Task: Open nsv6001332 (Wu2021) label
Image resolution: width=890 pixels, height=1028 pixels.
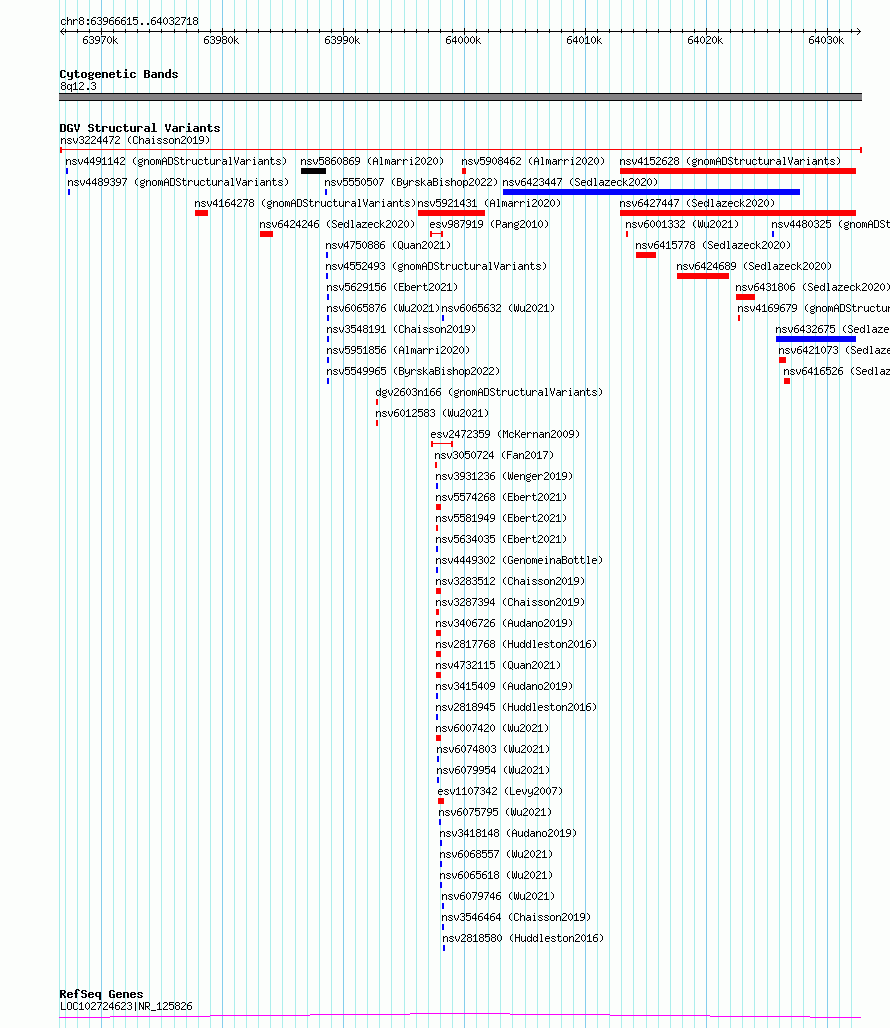Action: (x=682, y=224)
